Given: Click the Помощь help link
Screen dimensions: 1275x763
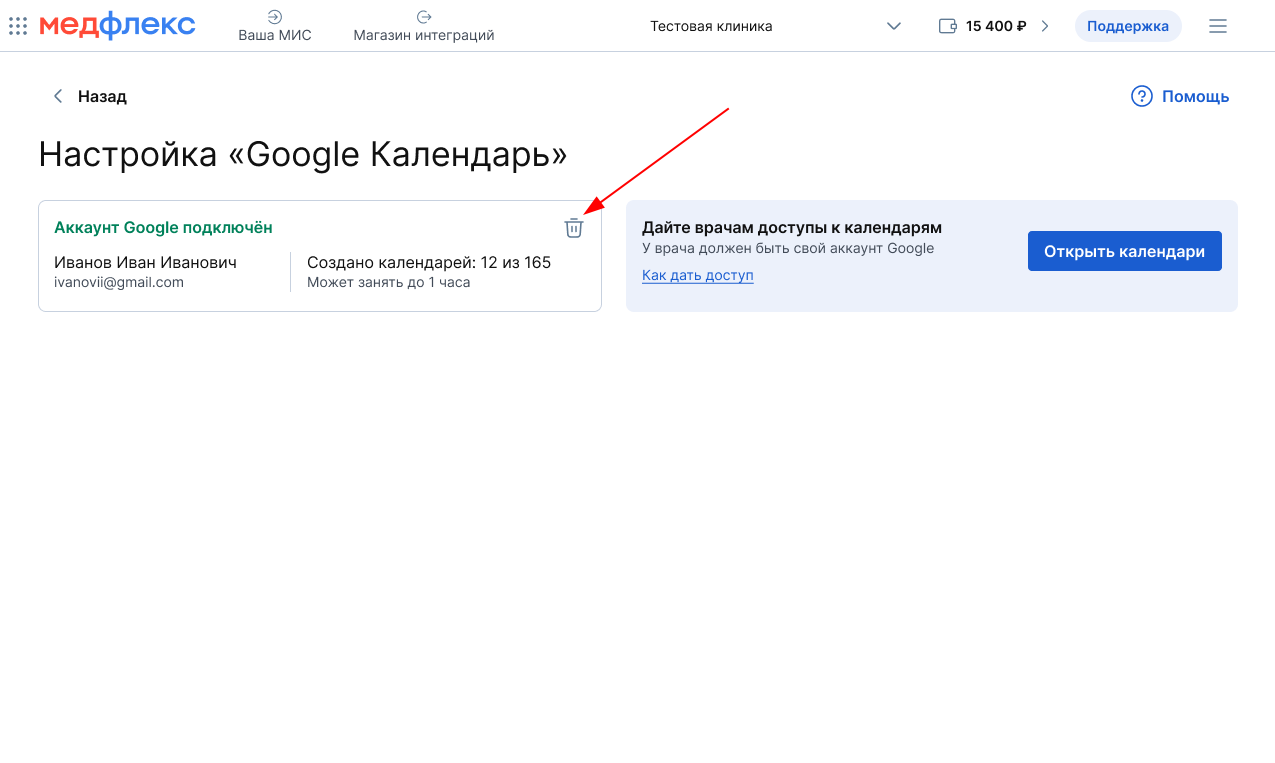Looking at the screenshot, I should coord(1195,96).
